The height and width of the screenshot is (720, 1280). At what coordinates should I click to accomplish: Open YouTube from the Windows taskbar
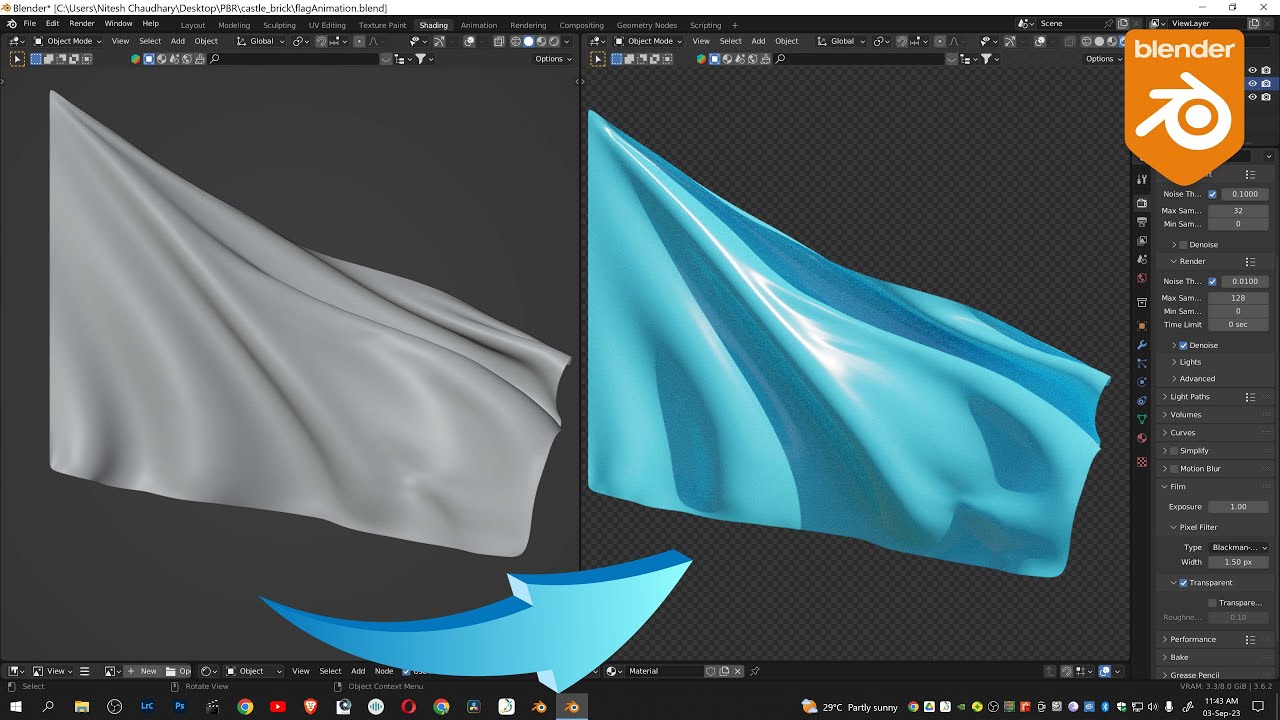(278, 707)
